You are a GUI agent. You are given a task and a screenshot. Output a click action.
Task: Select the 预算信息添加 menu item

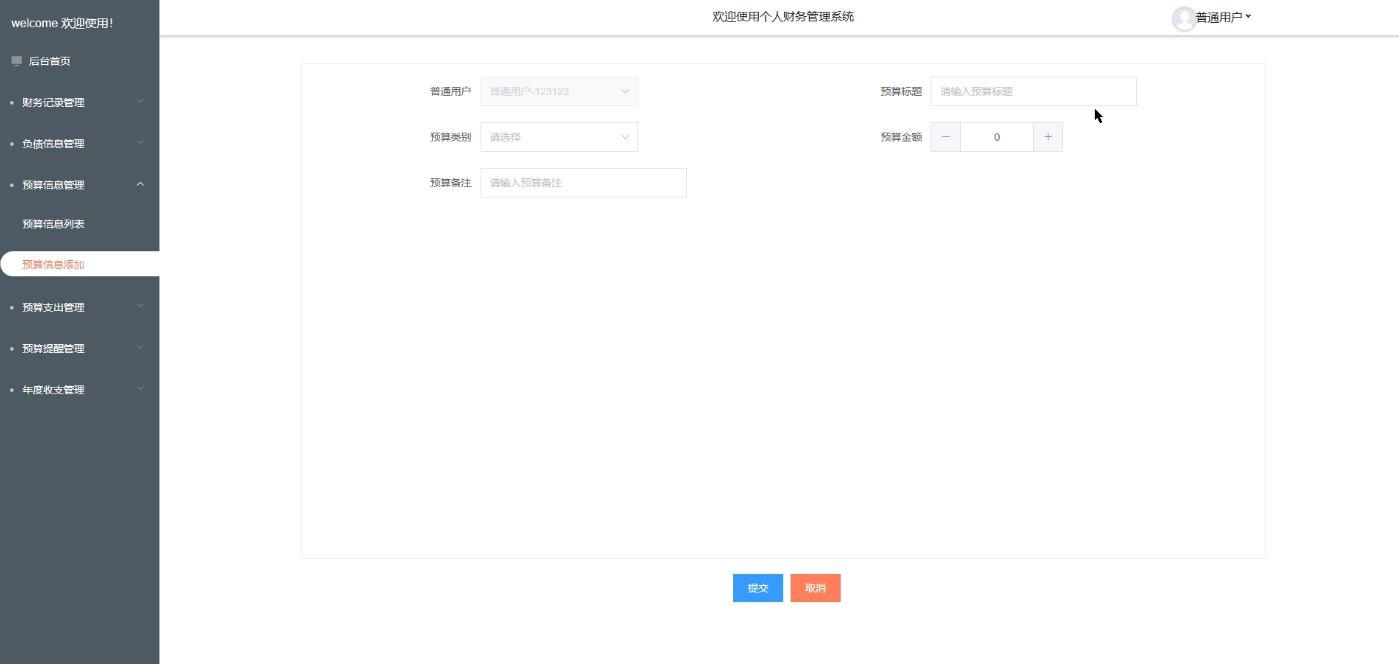(79, 264)
